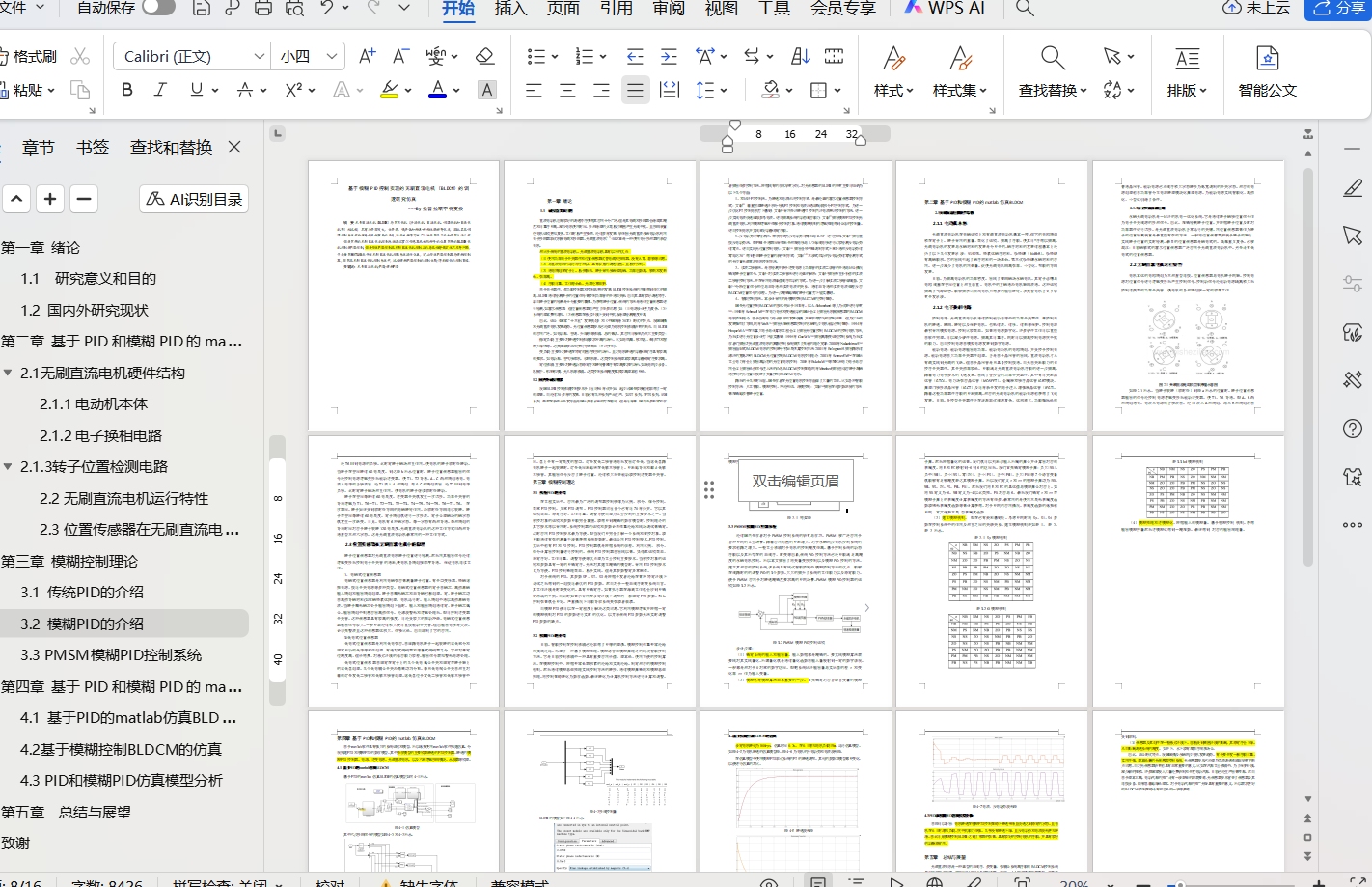Click the Bold formatting icon

[127, 90]
